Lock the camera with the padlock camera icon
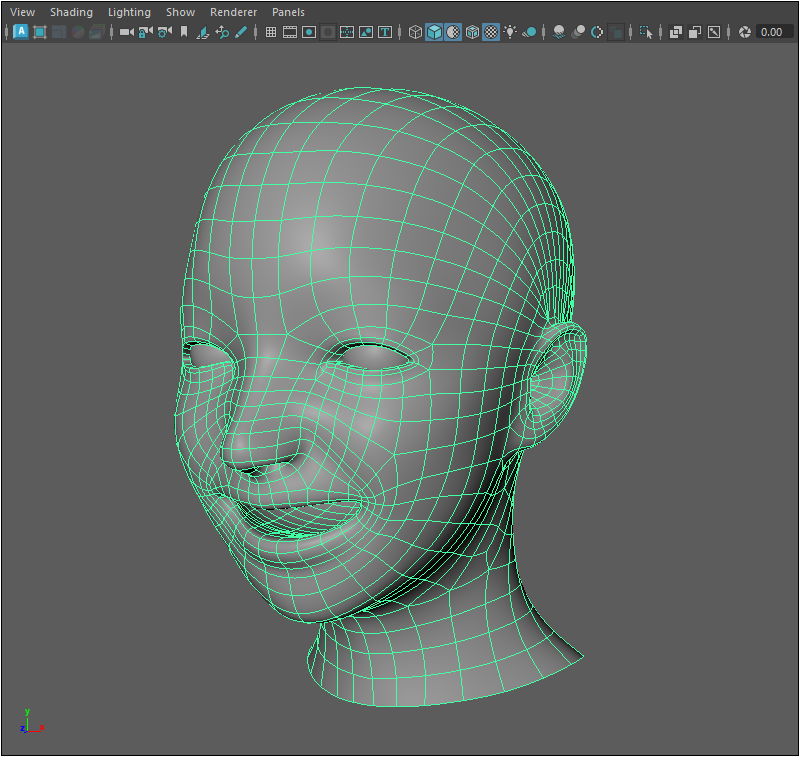Viewport: 800px width, 757px height. pyautogui.click(x=145, y=32)
